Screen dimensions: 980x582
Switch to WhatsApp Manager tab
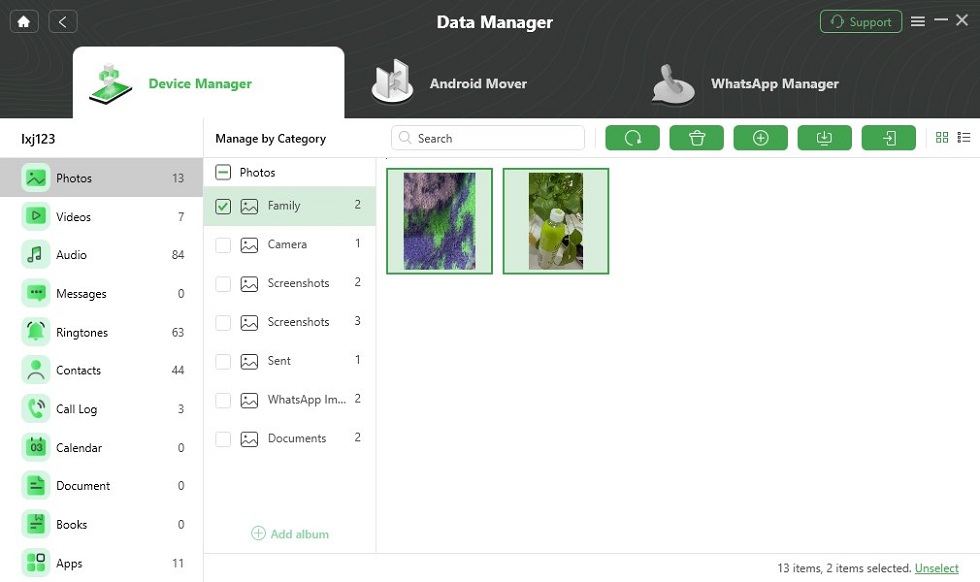coord(745,83)
